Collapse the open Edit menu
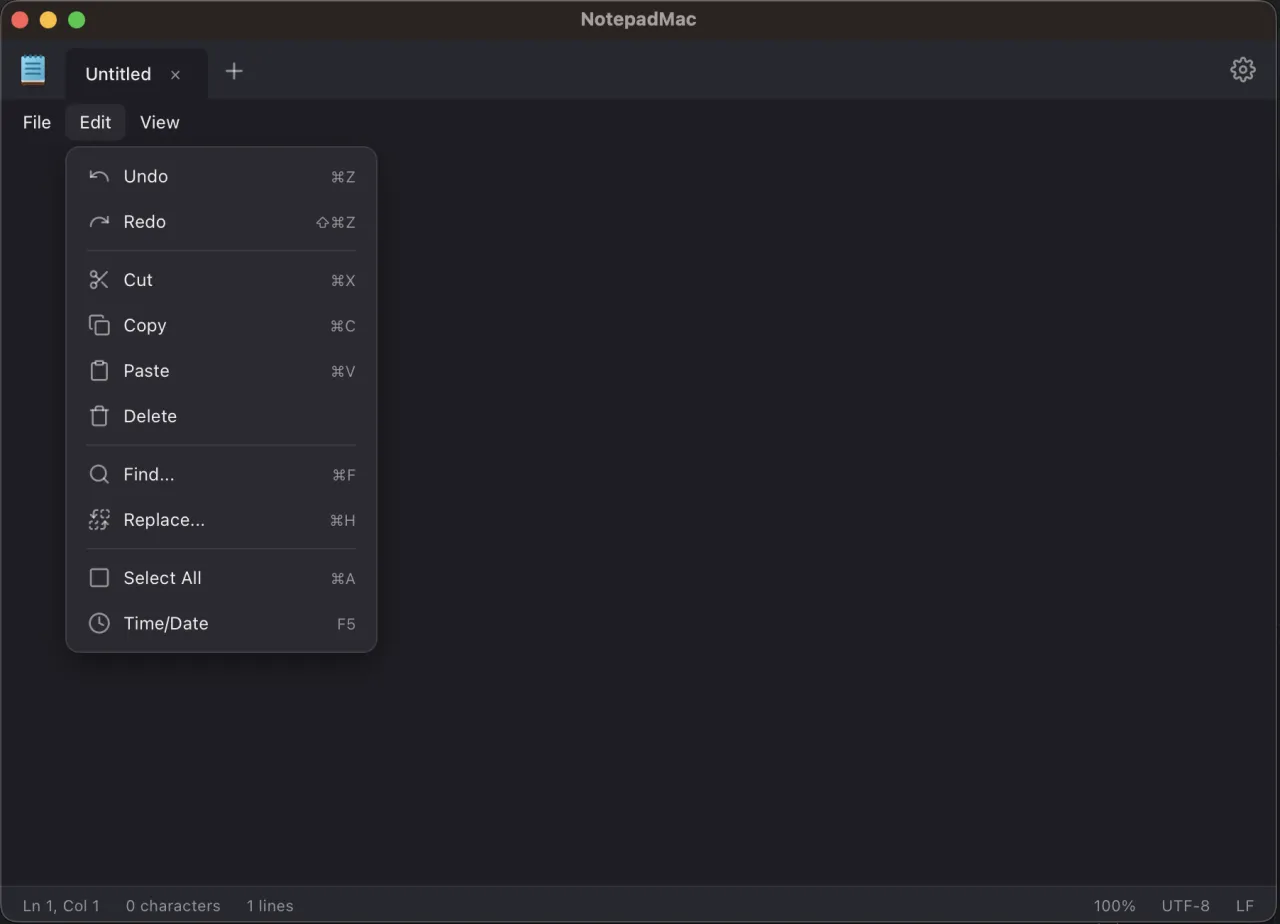The image size is (1280, 924). pyautogui.click(x=95, y=122)
